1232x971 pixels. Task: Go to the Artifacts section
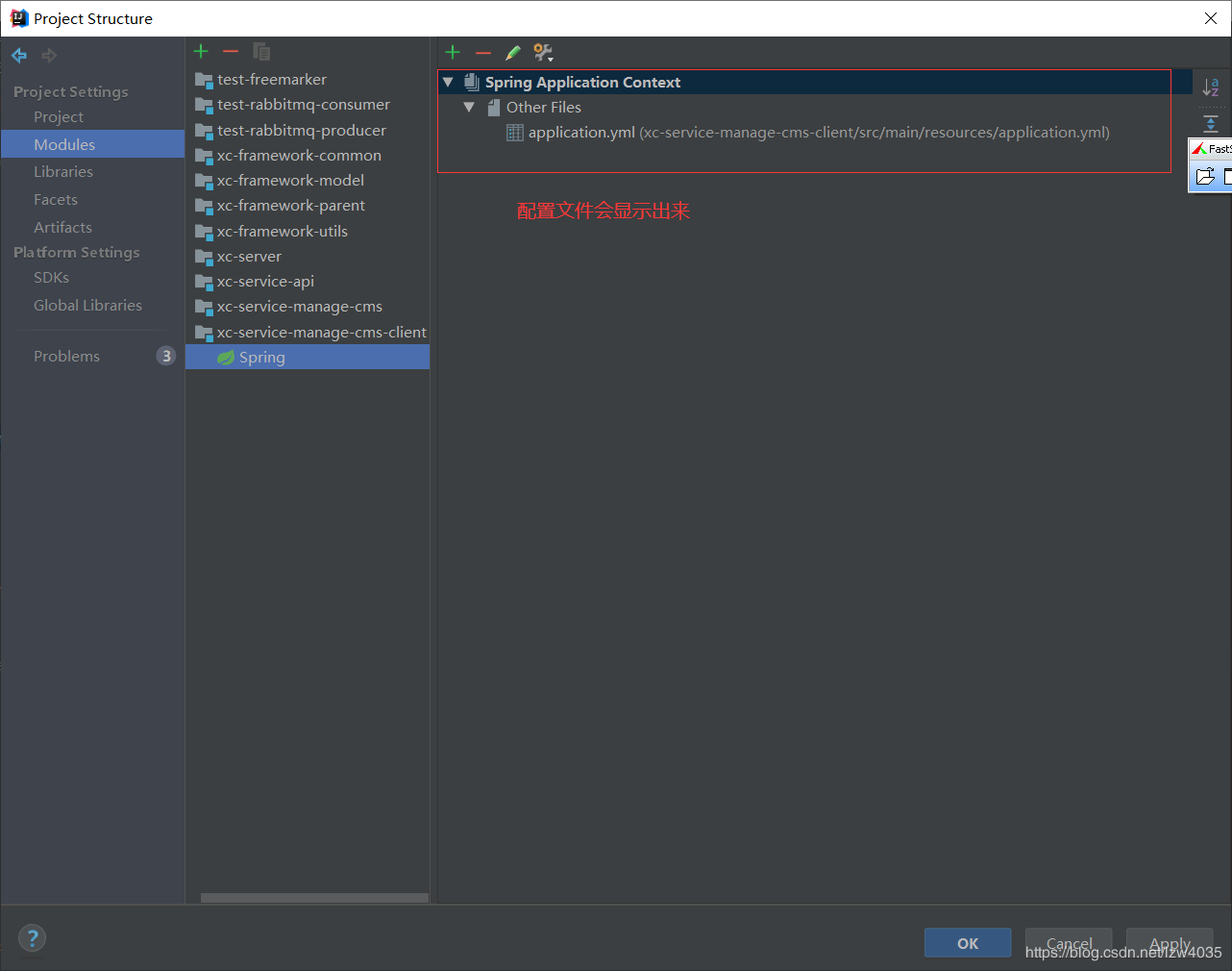point(63,228)
